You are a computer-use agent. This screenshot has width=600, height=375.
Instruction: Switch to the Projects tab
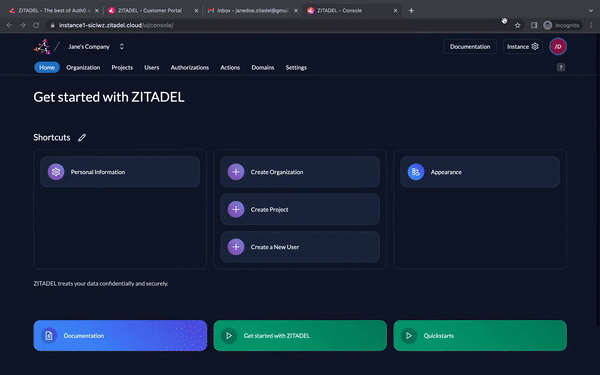tap(122, 67)
